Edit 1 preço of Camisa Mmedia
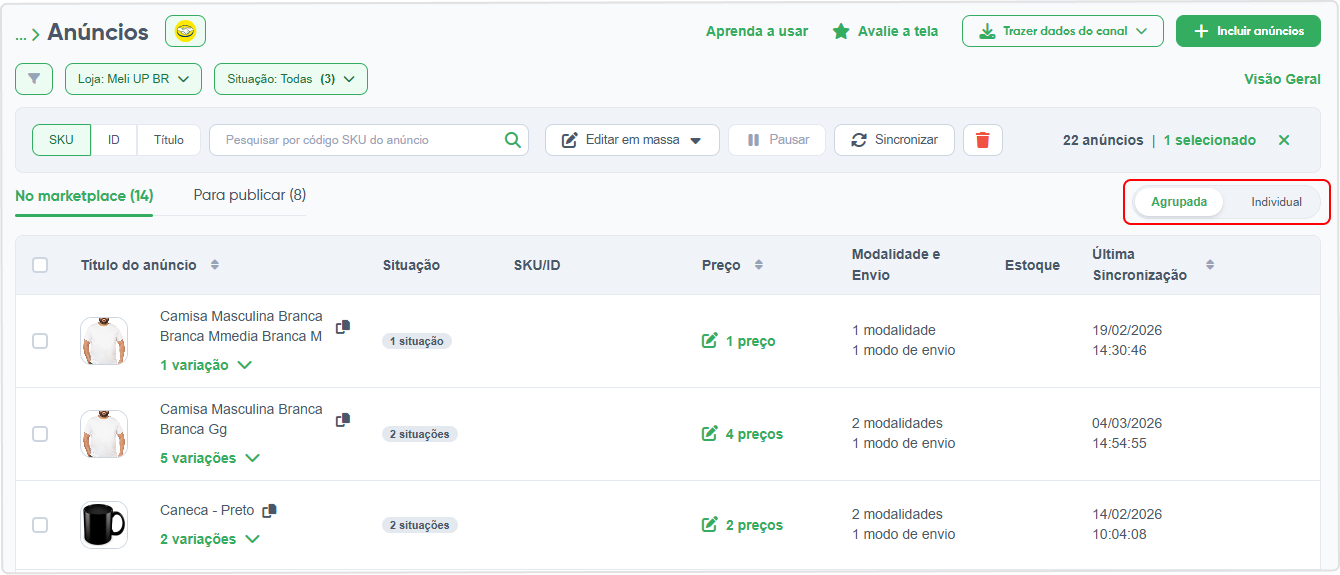 coord(739,341)
